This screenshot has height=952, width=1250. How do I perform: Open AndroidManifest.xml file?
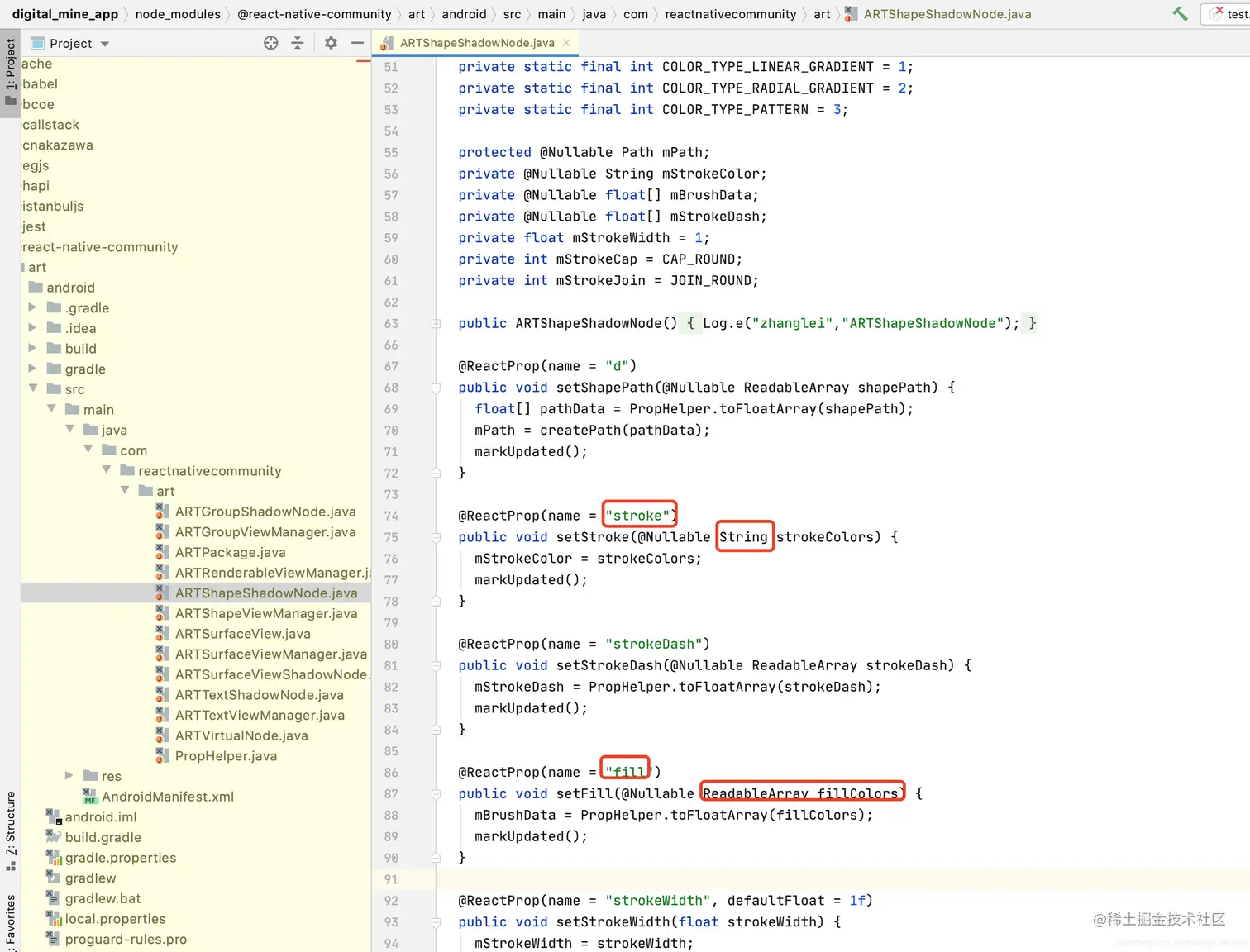pos(167,797)
